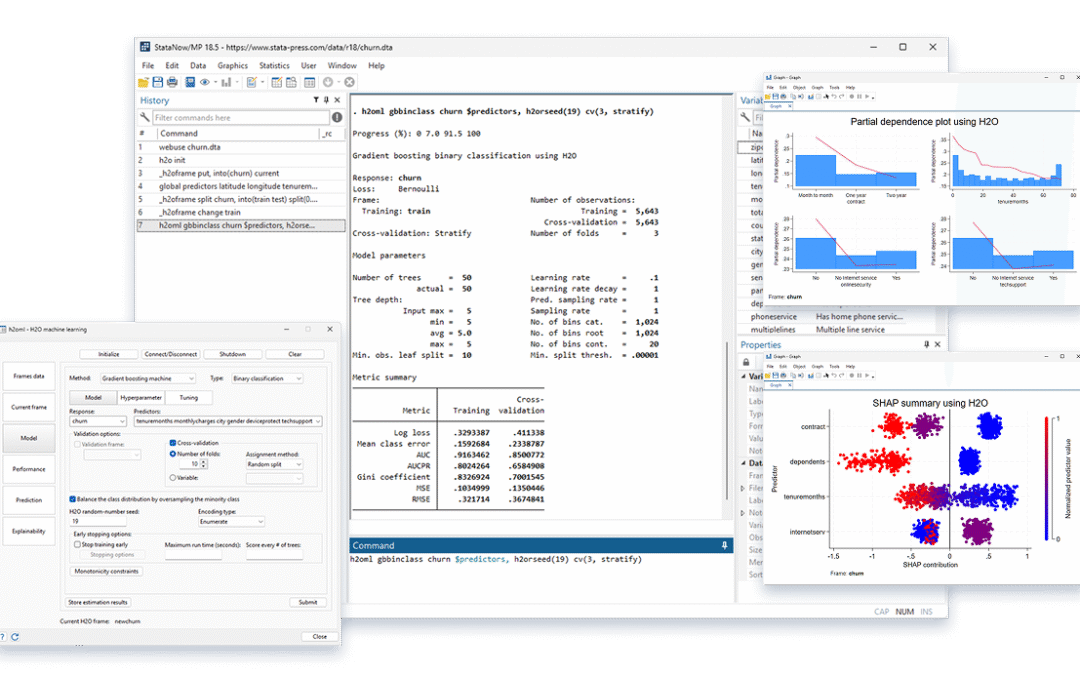Click the Break (red X circle) toolbar icon
This screenshot has width=1080, height=675.
pos(350,83)
